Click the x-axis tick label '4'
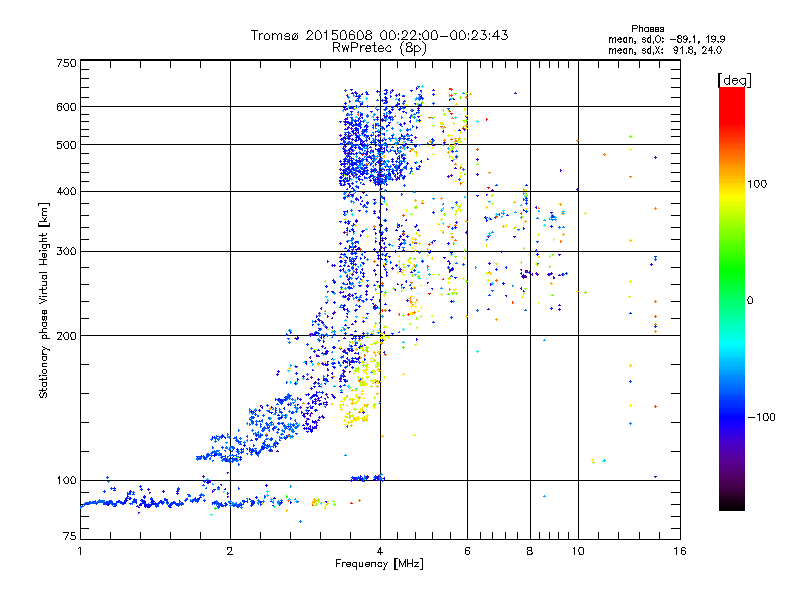This screenshot has height=600, width=800. 380,551
